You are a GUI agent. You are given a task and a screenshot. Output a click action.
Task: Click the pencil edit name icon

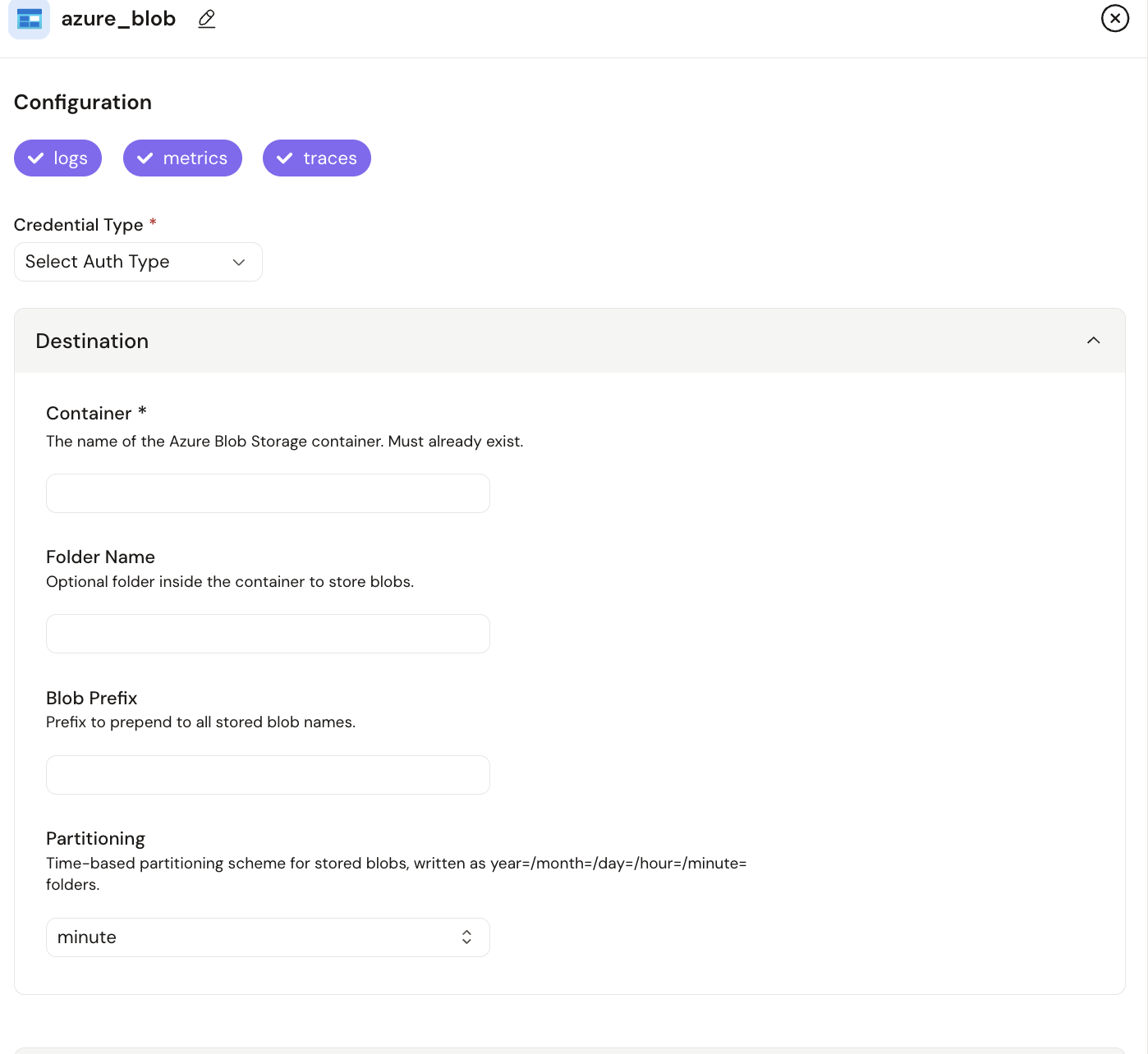pos(207,19)
